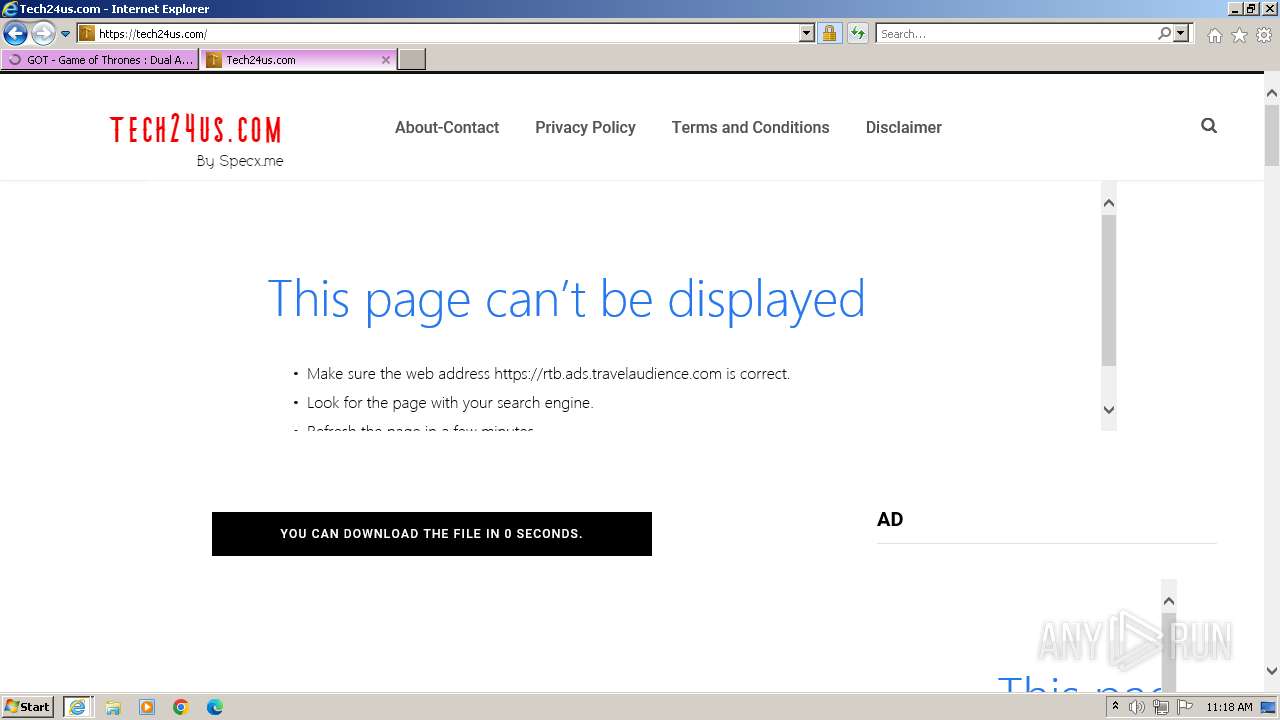Click the page scroll up arrow

pos(1272,93)
